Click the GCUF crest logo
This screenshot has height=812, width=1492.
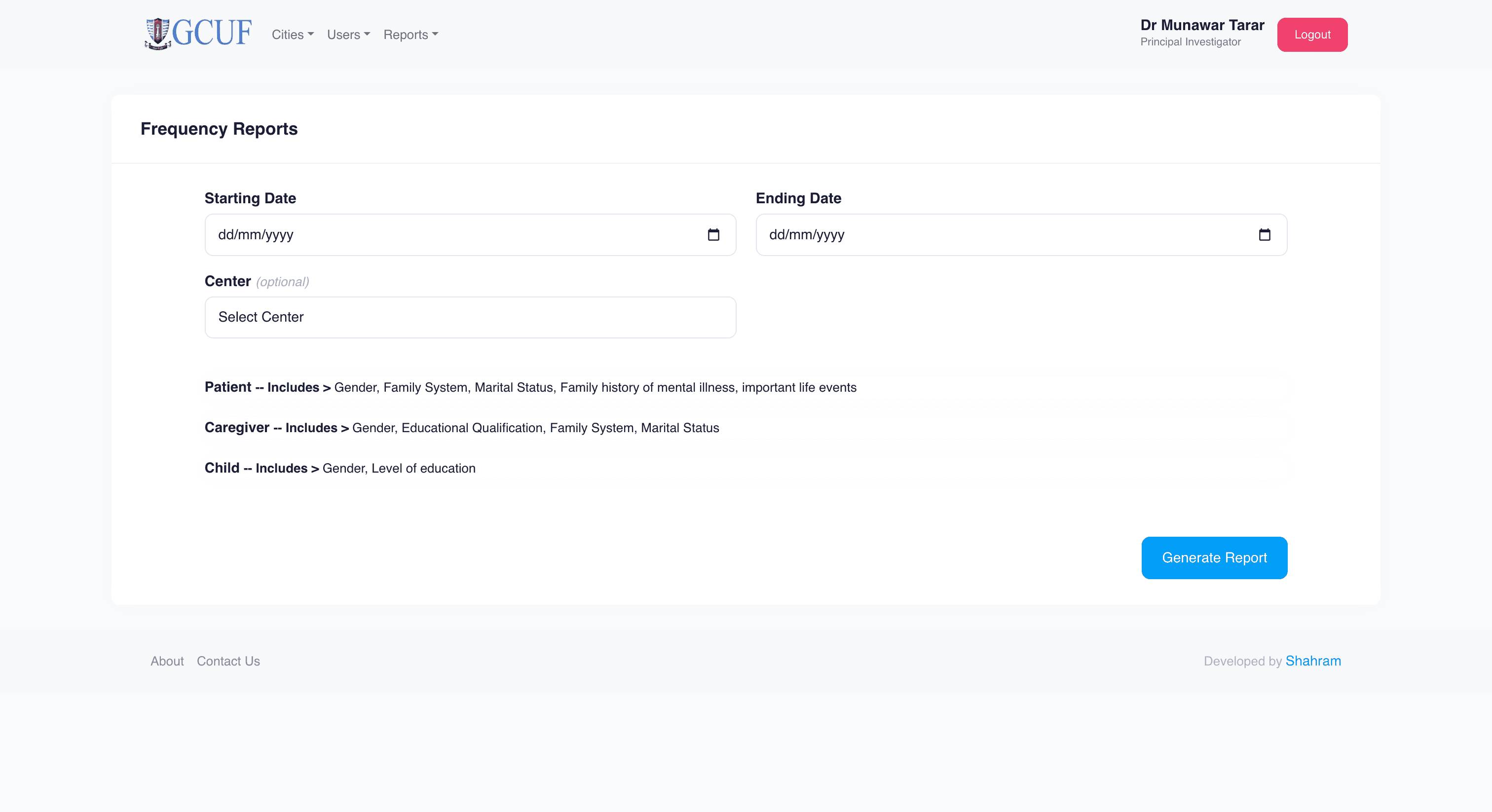coord(157,34)
